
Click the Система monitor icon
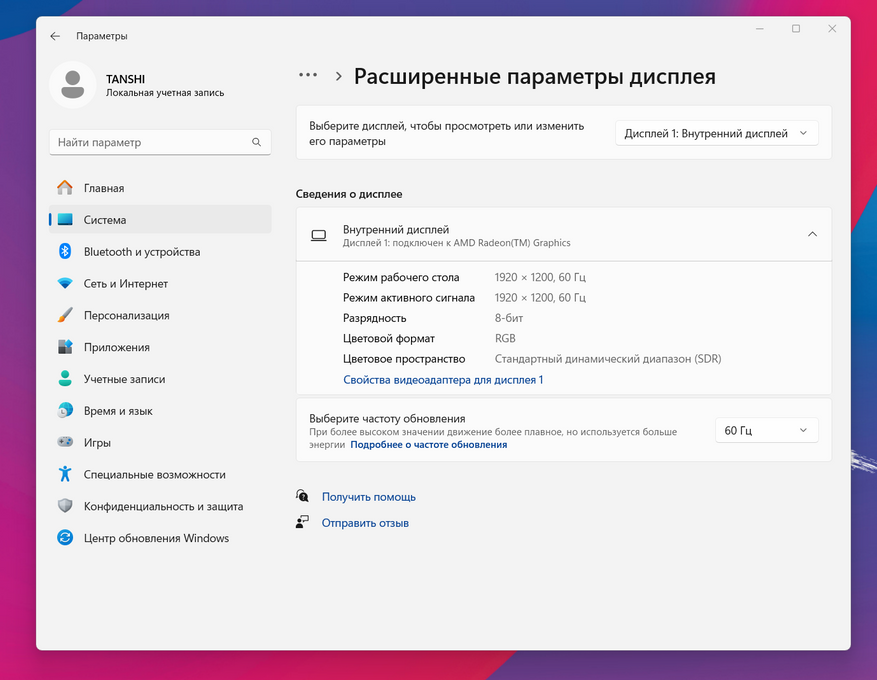[65, 220]
